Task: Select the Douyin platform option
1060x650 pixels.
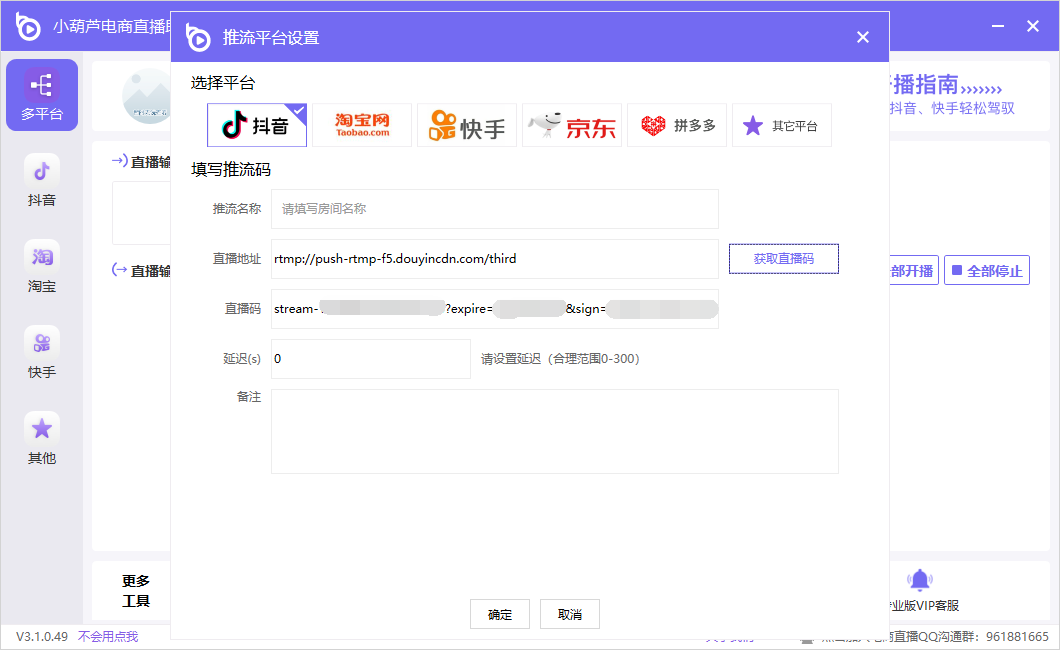Action: click(x=257, y=126)
